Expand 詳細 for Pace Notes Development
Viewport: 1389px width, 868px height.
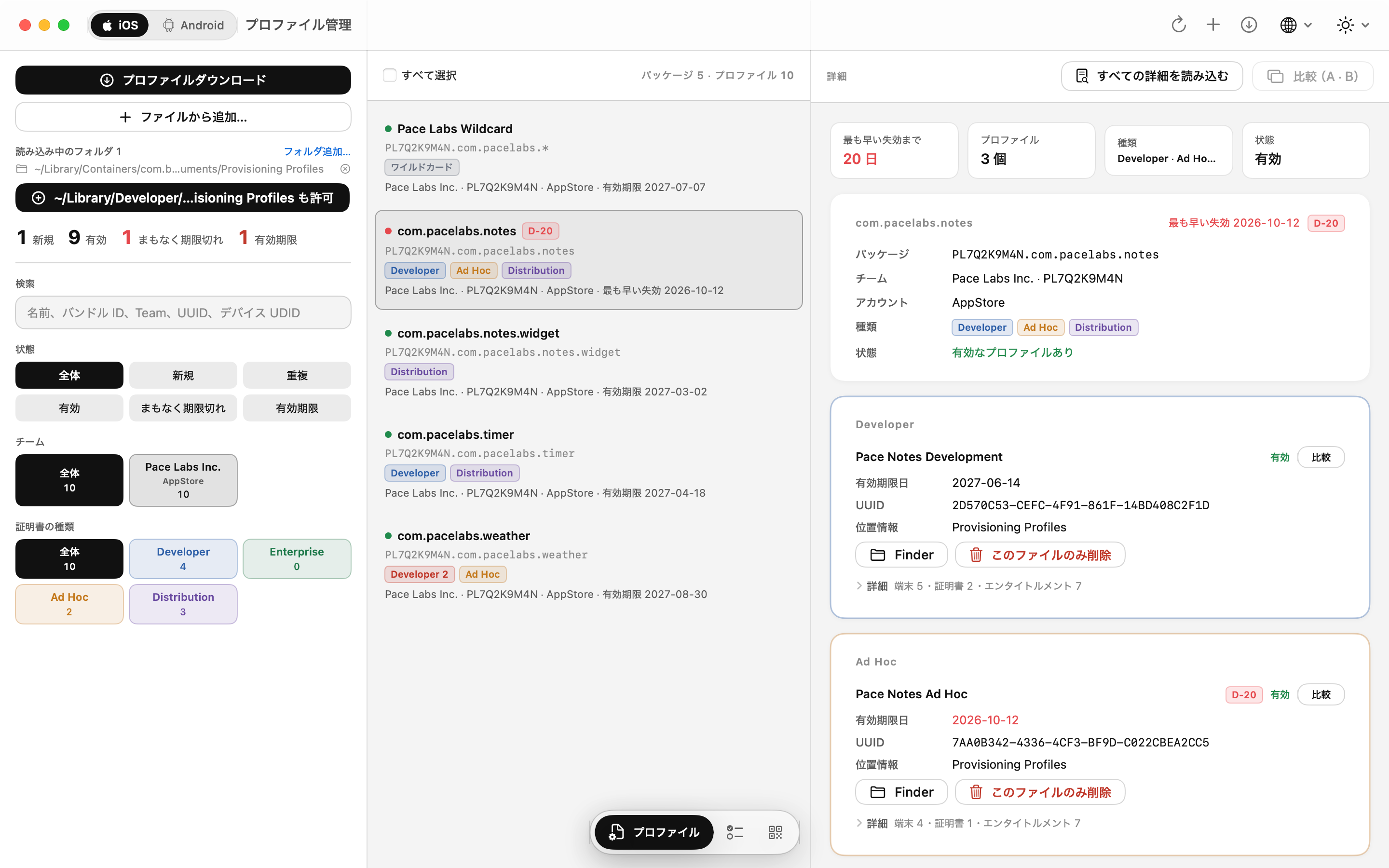[872, 586]
